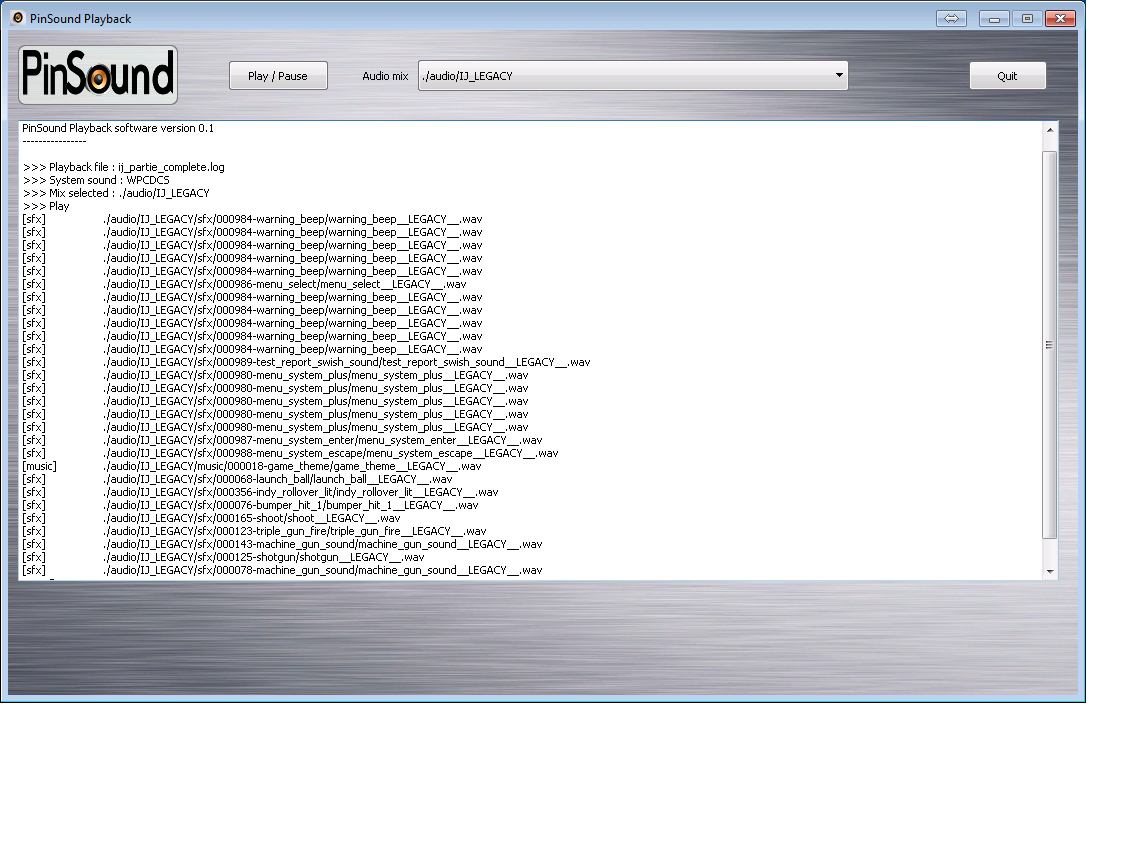Click the [music] 000018-game_theme log entry
This screenshot has height=851, width=1122.
[252, 466]
